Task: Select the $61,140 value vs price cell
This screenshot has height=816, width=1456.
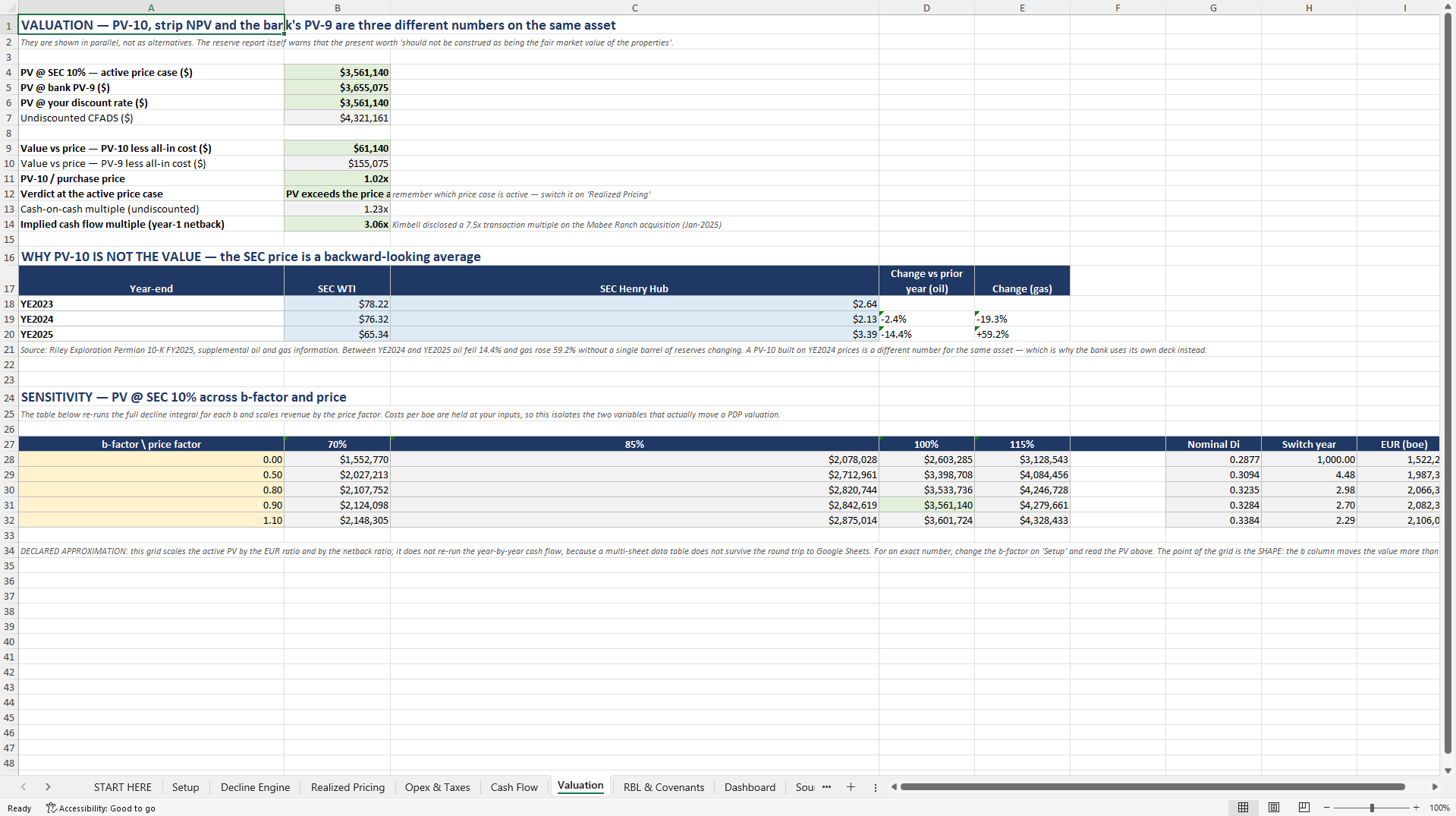Action: tap(337, 148)
